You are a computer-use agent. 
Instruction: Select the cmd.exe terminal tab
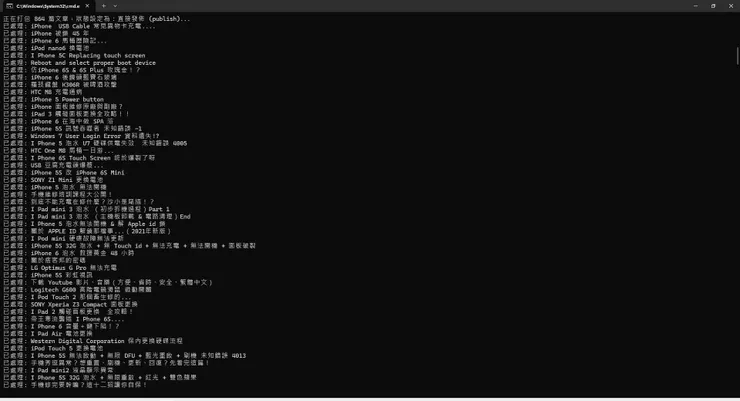tap(47, 6)
